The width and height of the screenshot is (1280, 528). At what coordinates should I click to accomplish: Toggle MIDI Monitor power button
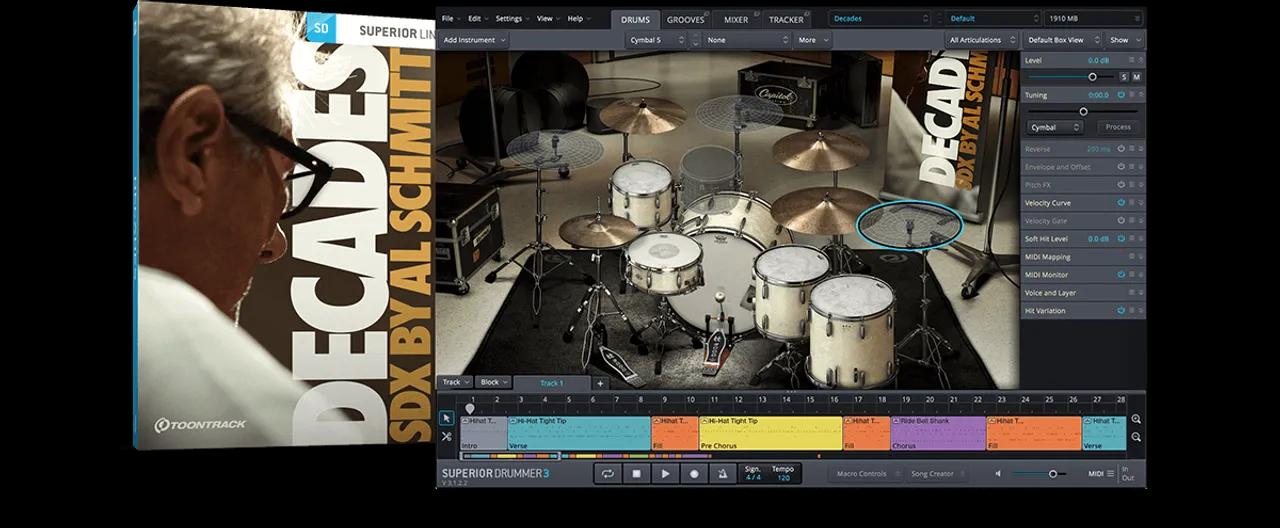pos(1121,275)
